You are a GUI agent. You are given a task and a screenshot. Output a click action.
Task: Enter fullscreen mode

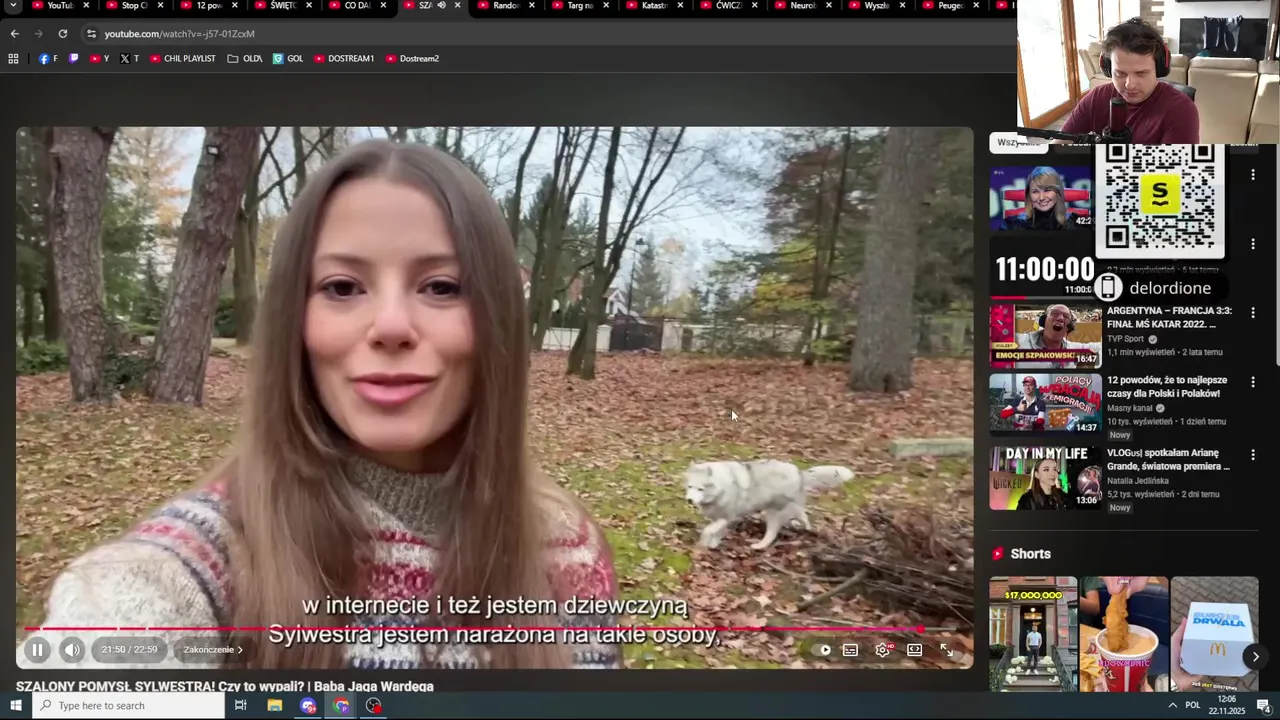pos(946,650)
